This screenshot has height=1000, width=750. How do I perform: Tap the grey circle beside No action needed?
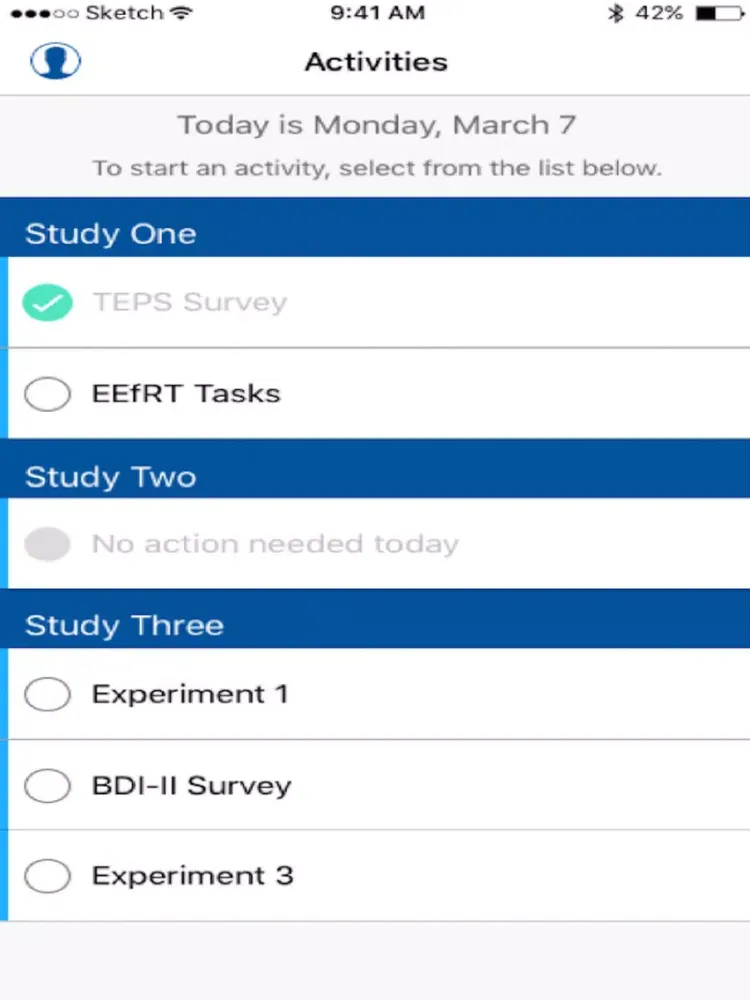click(47, 544)
